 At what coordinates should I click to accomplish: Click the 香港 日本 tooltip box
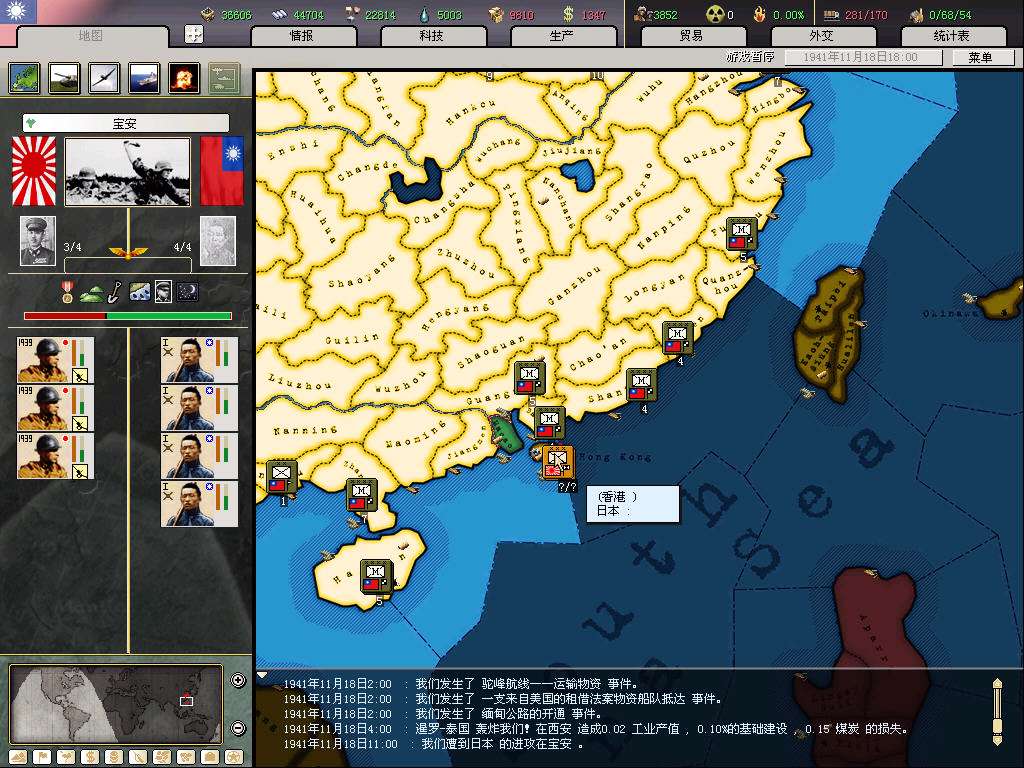pyautogui.click(x=633, y=504)
